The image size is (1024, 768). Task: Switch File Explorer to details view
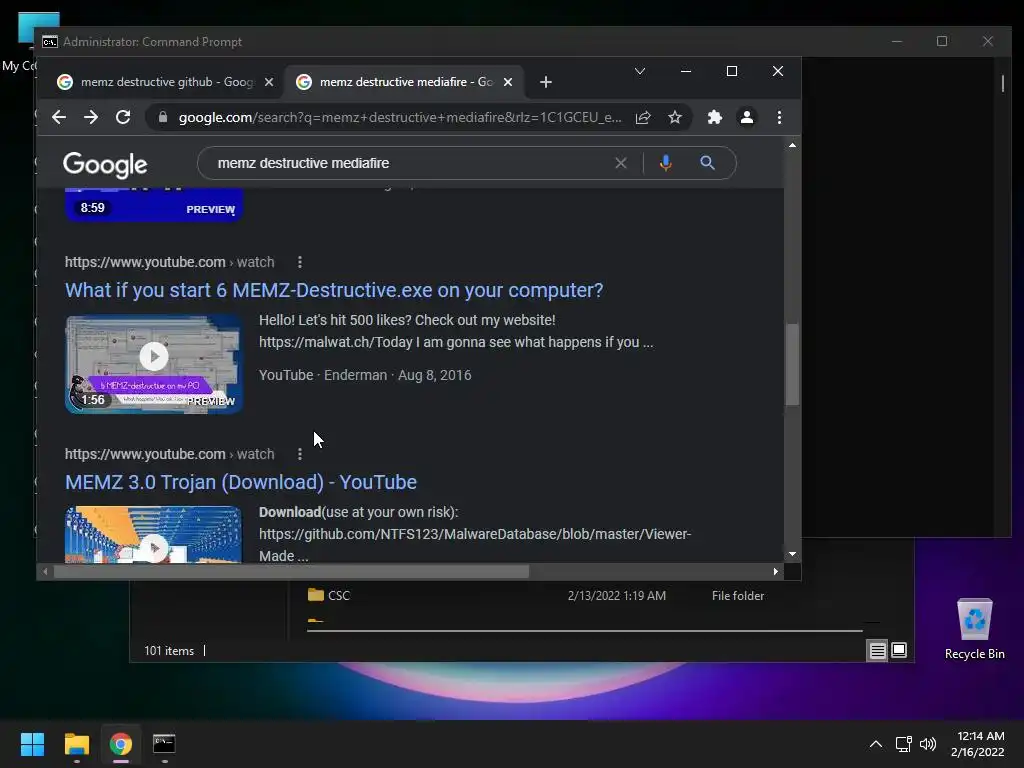click(x=877, y=650)
